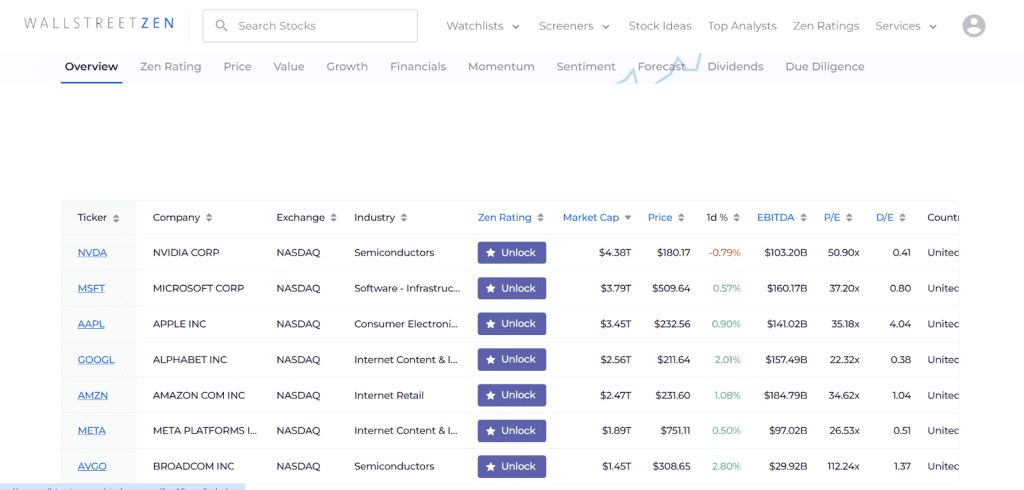Image resolution: width=1024 pixels, height=490 pixels.
Task: Unlock Zen Rating for Alphabet Inc
Action: pos(511,360)
